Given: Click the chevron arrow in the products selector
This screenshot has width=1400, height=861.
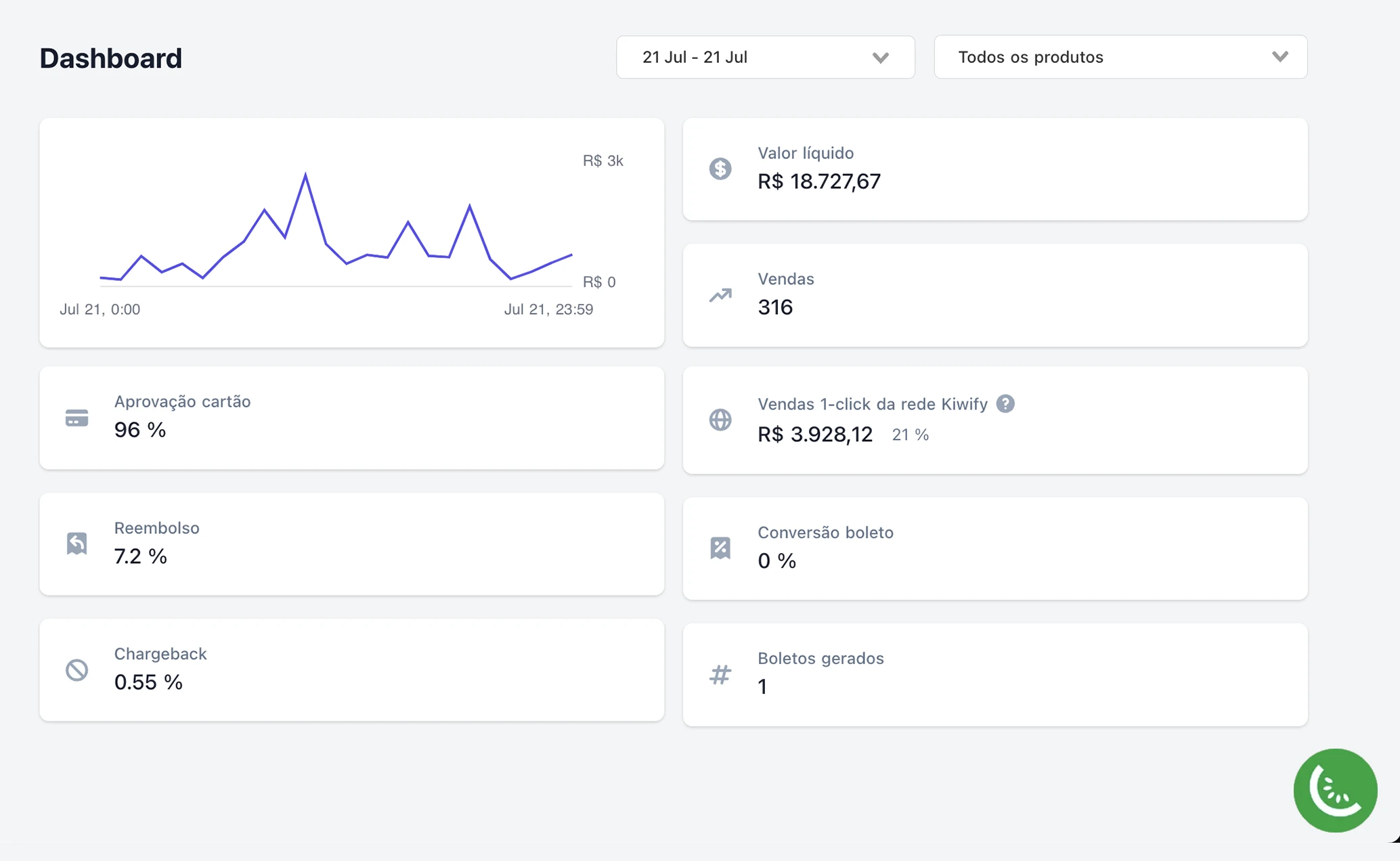Looking at the screenshot, I should [1279, 57].
